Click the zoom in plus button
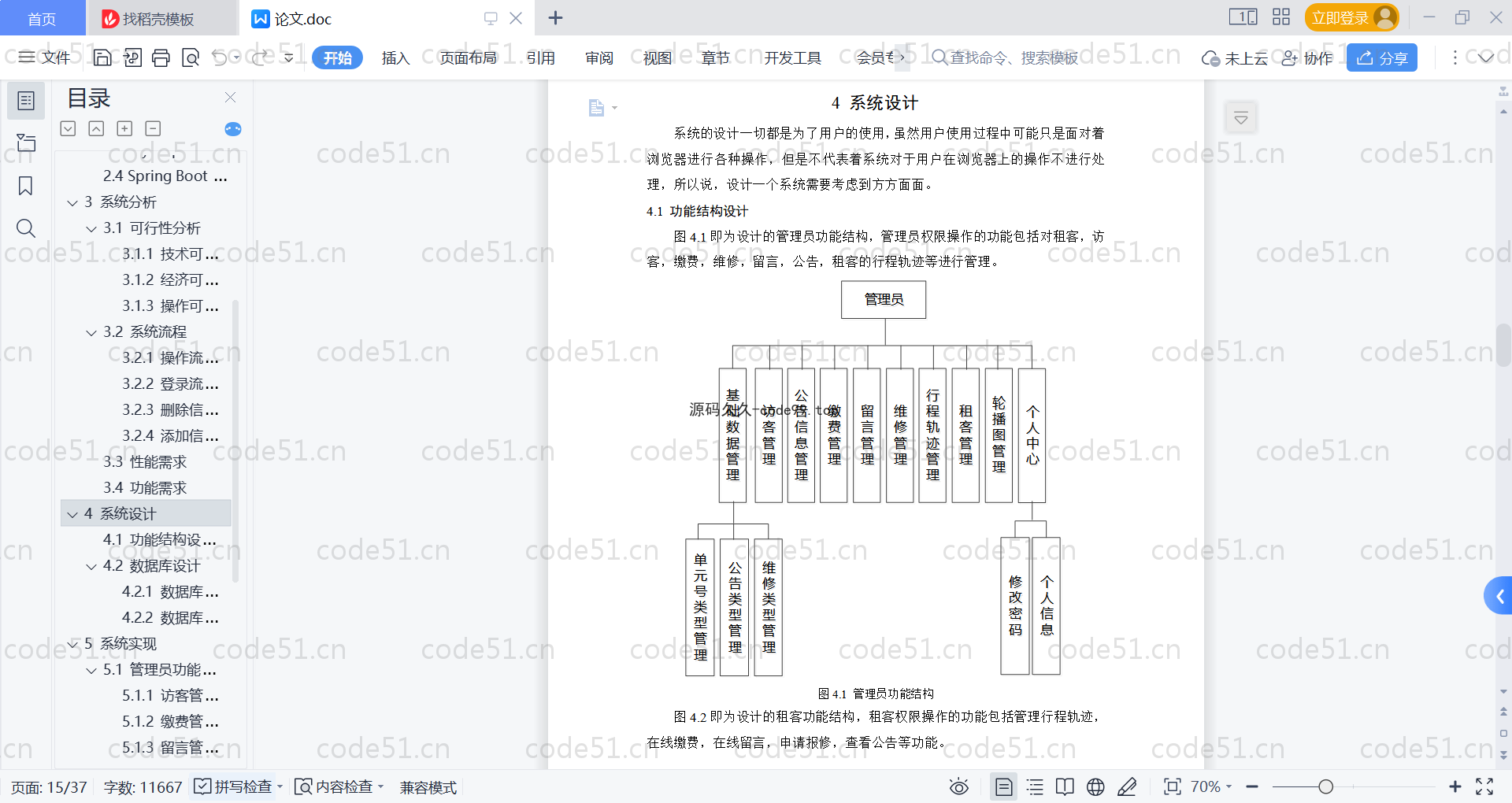Image resolution: width=1512 pixels, height=803 pixels. (x=1455, y=786)
